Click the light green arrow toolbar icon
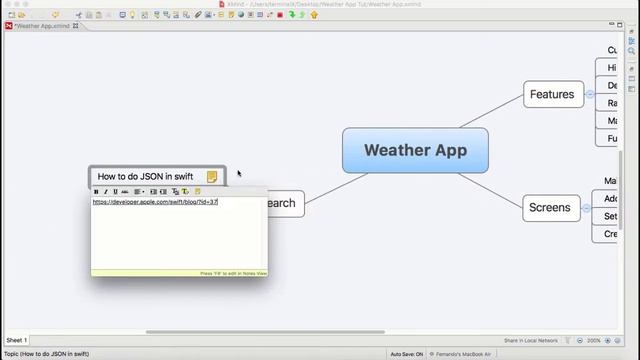Viewport: 640px width, 360px height. coord(302,15)
